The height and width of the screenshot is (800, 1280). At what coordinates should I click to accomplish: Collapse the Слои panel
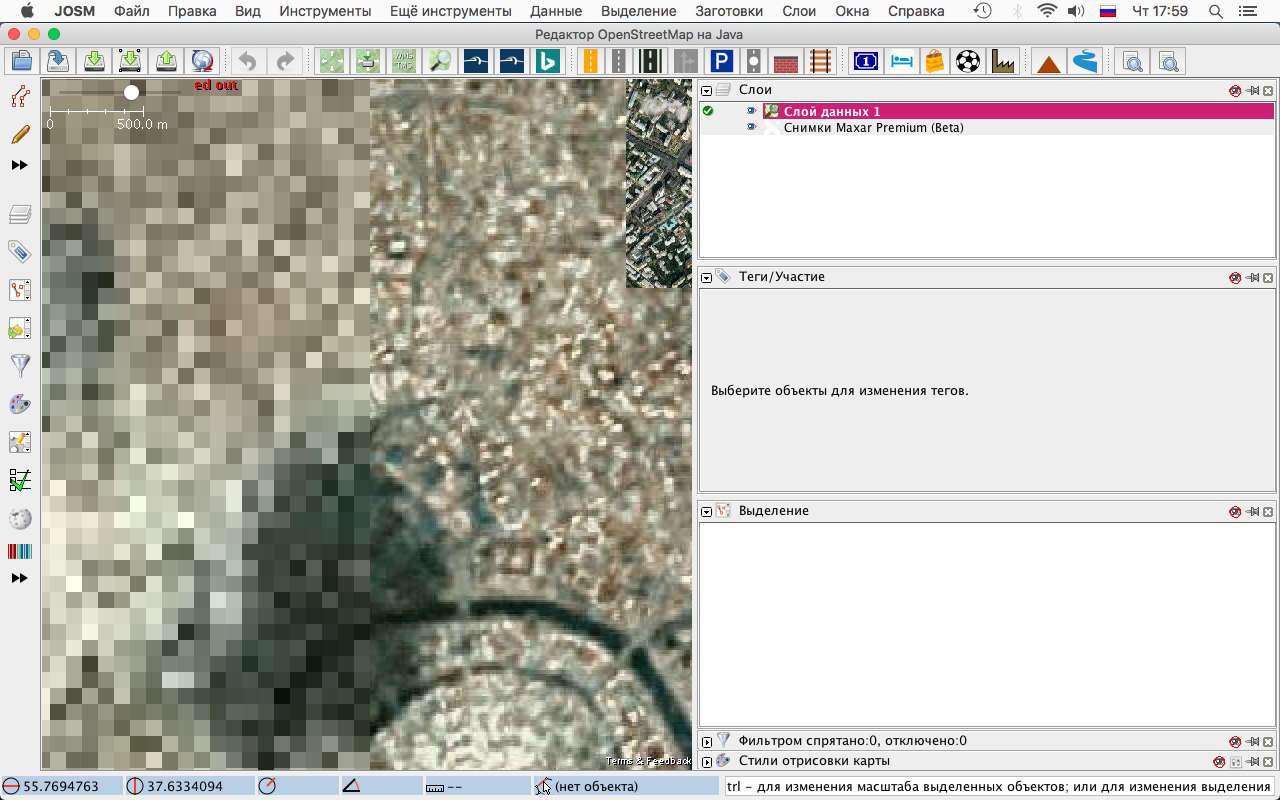706,91
